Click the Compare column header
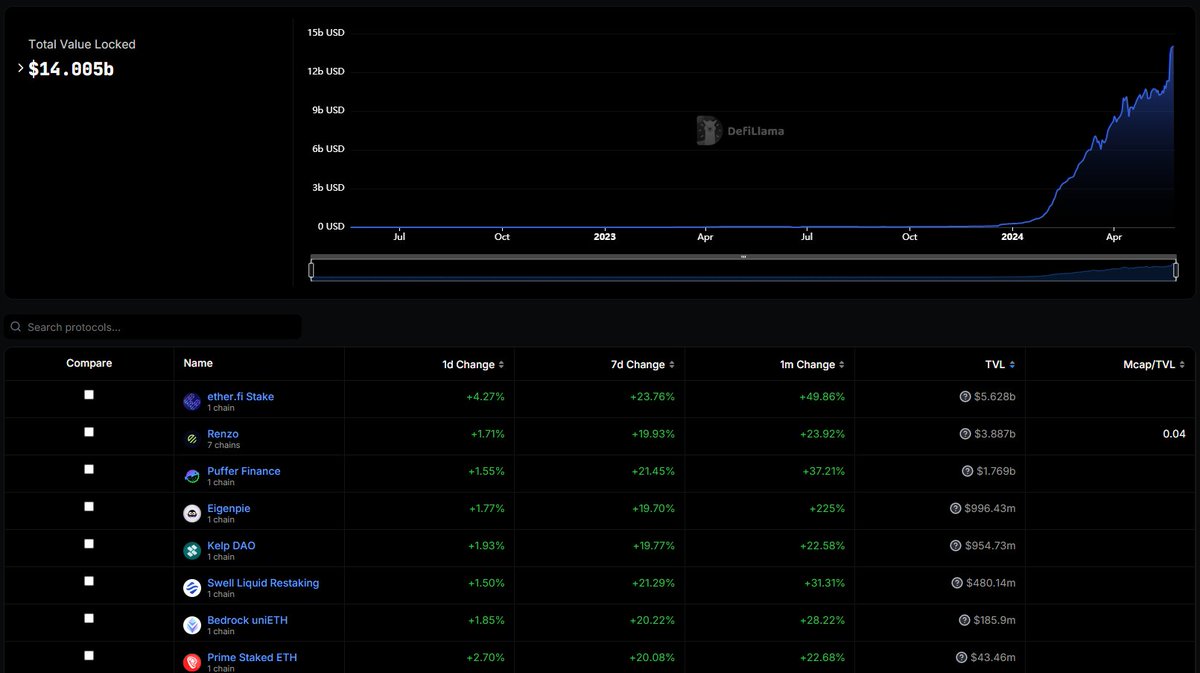1200x673 pixels. (x=89, y=363)
